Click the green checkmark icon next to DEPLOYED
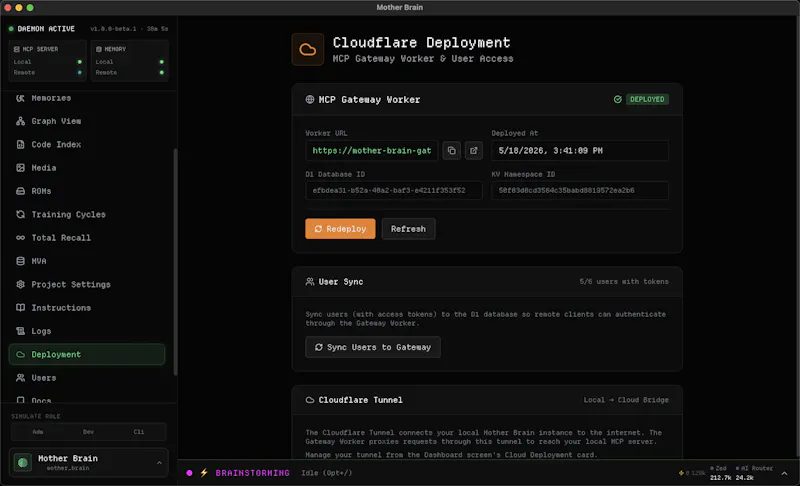 coord(618,99)
